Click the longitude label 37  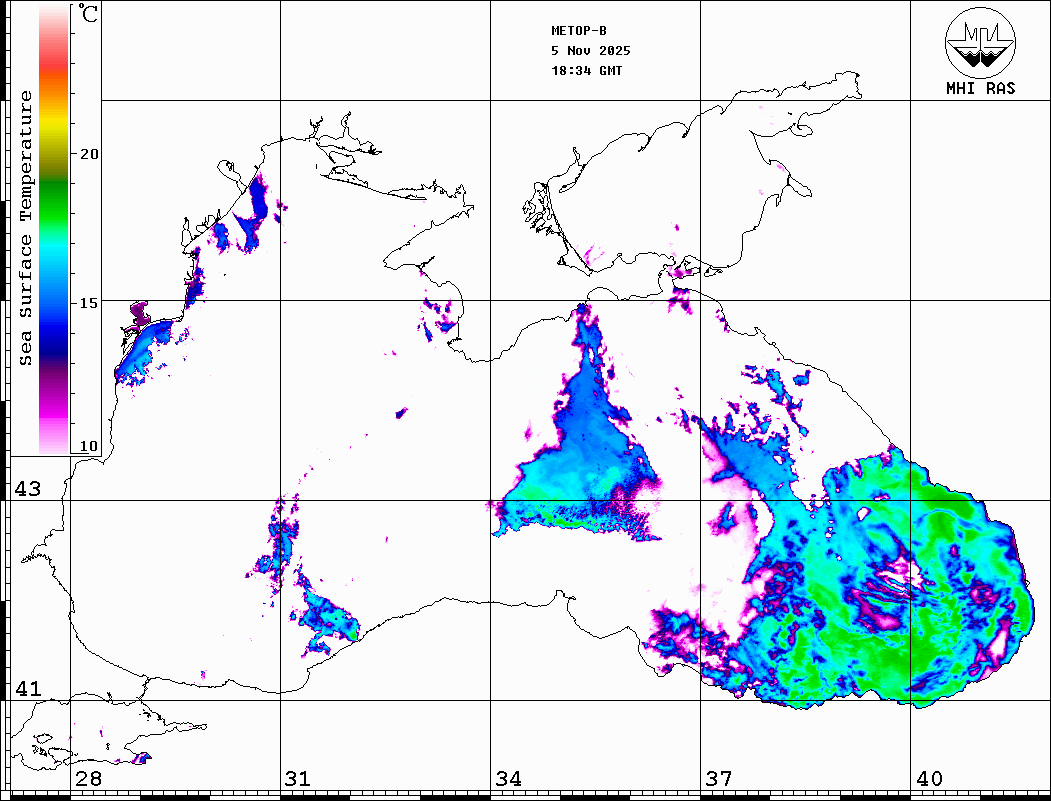718,779
